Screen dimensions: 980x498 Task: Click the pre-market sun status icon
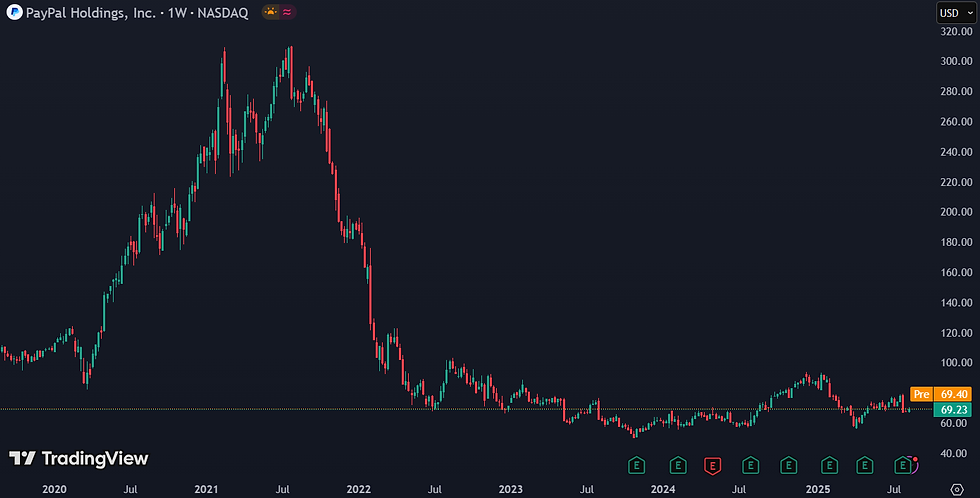point(270,12)
